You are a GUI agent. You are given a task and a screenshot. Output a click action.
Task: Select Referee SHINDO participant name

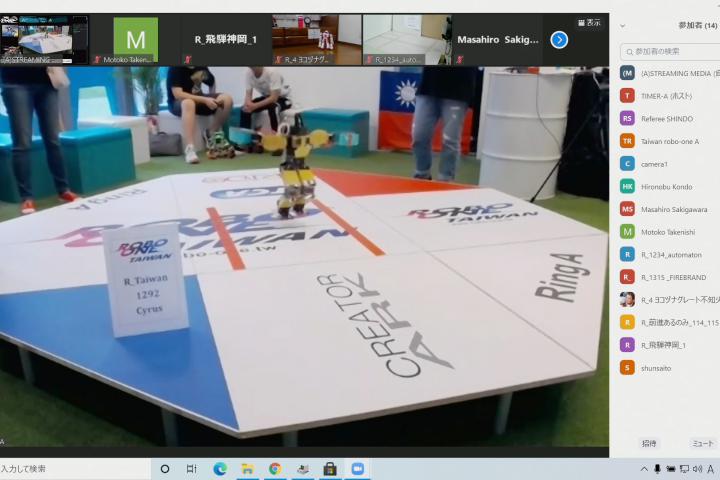(667, 119)
